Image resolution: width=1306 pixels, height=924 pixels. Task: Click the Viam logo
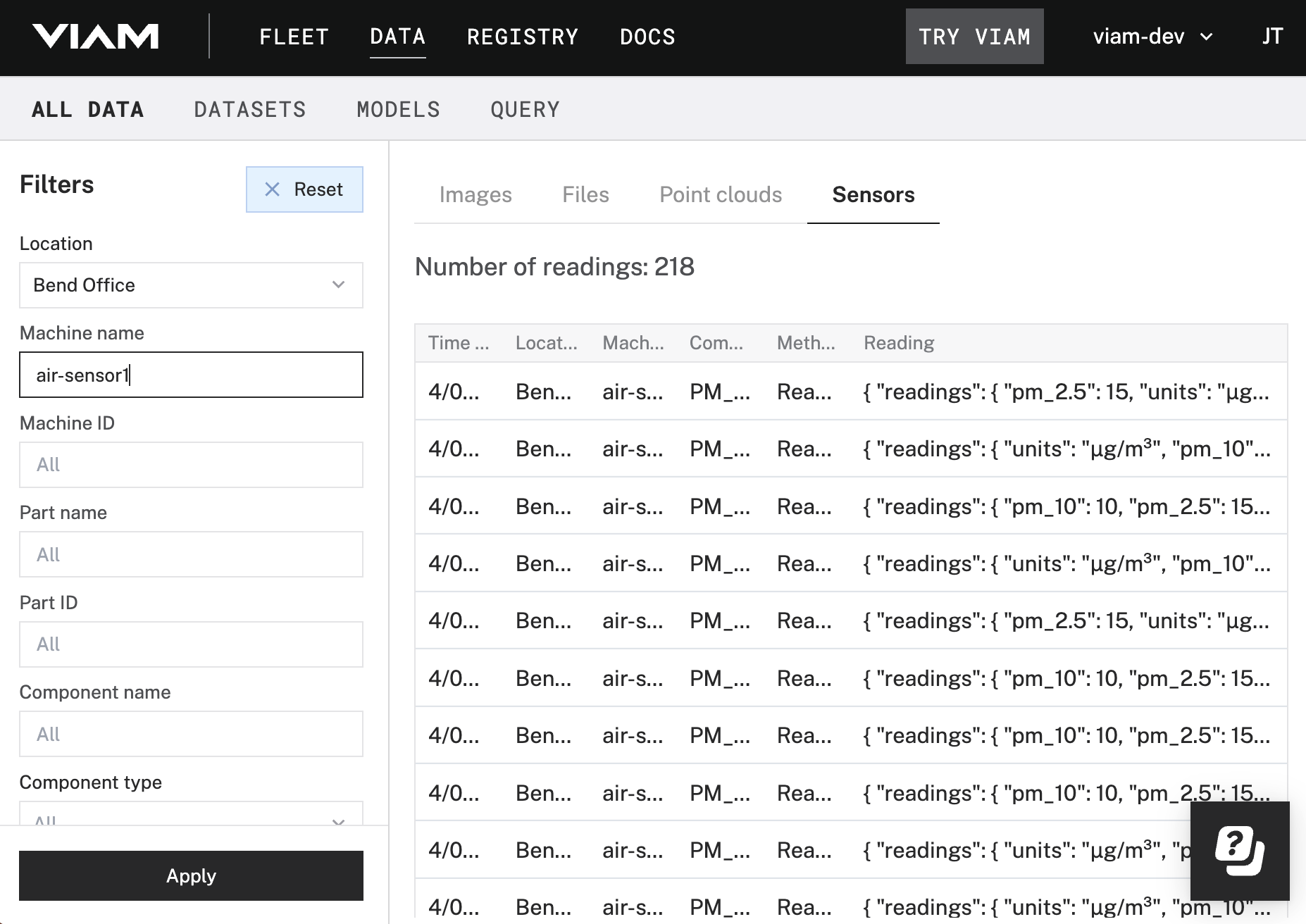coord(95,37)
